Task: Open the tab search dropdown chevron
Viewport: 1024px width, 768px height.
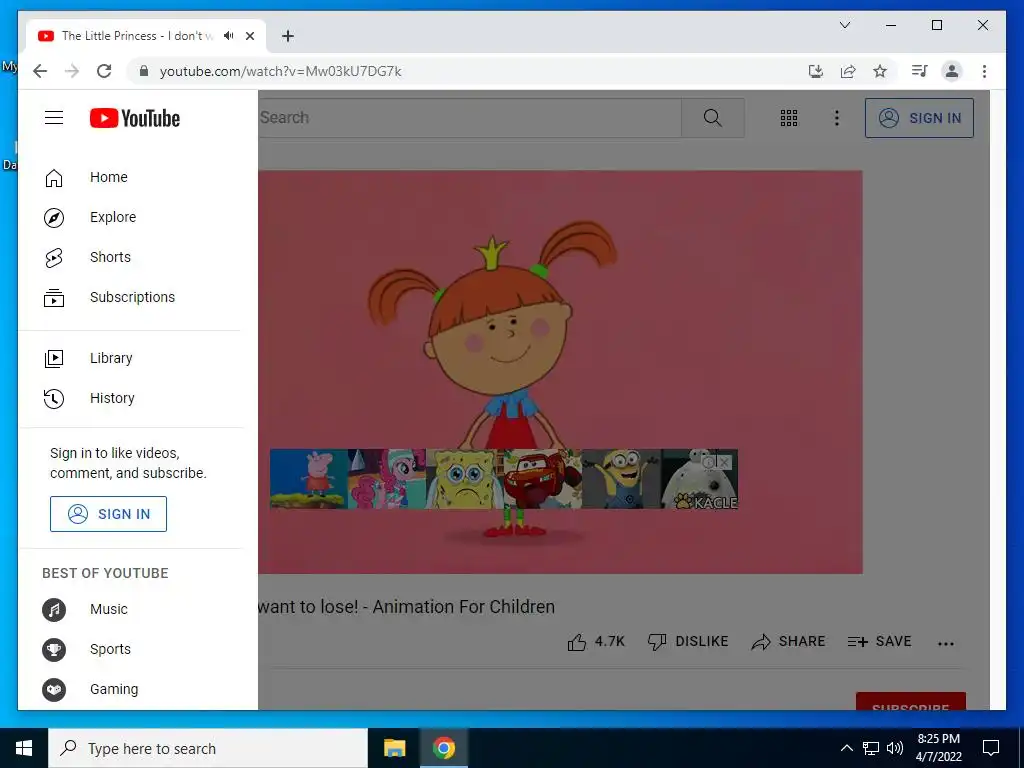Action: [x=844, y=25]
